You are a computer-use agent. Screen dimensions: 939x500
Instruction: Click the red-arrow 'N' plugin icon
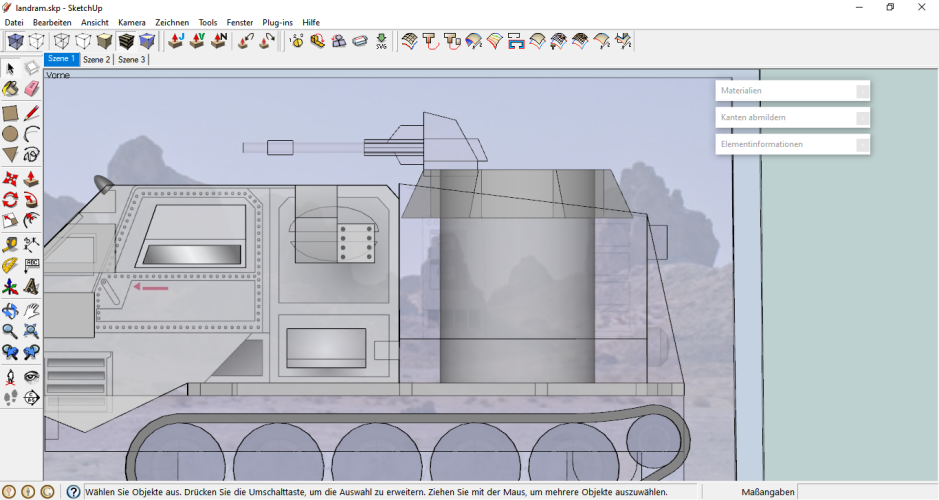(x=219, y=41)
